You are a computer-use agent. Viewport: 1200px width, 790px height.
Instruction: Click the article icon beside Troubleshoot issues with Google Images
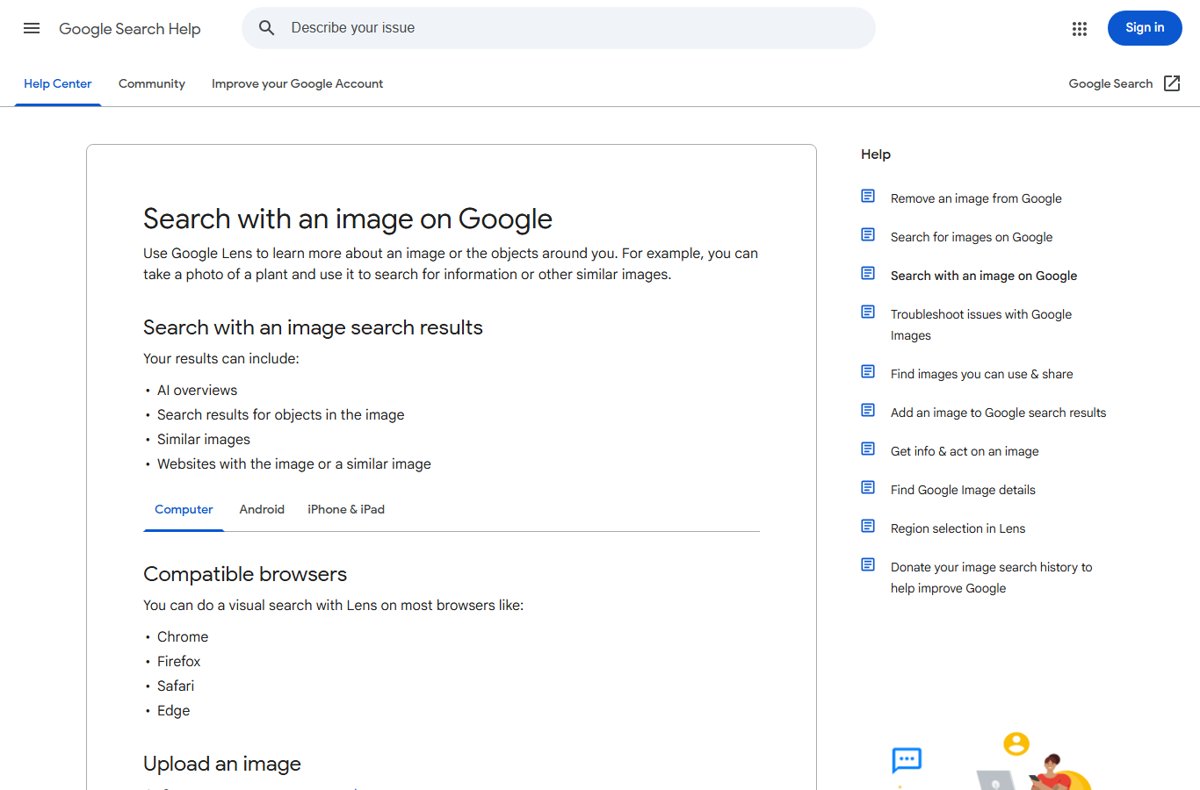[868, 312]
